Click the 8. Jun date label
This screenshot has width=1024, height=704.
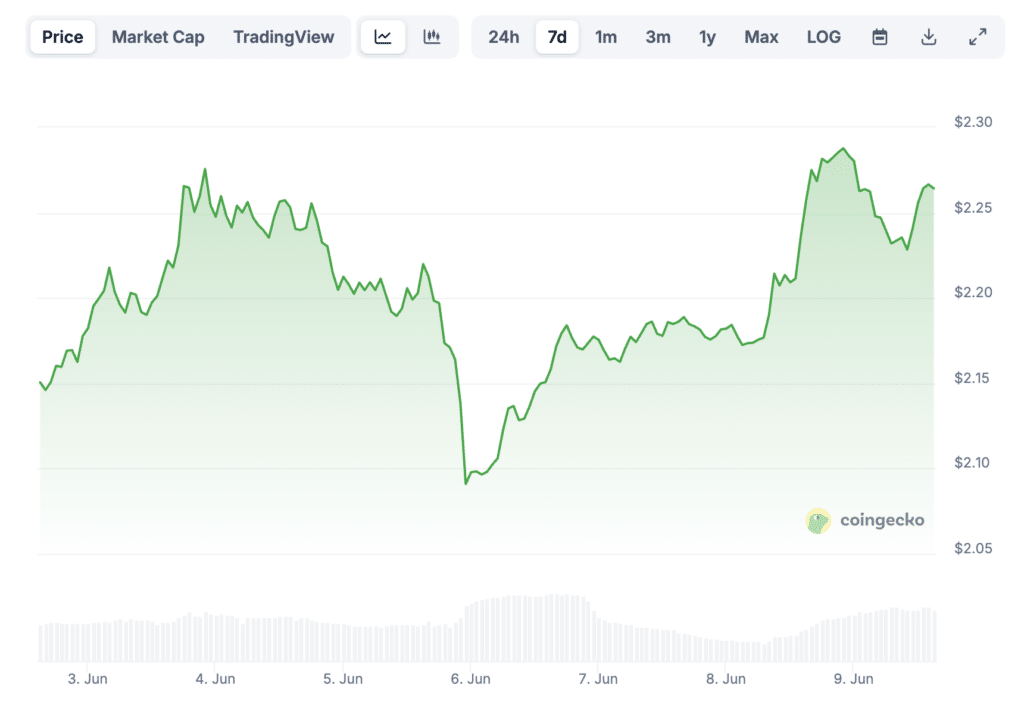pyautogui.click(x=726, y=679)
